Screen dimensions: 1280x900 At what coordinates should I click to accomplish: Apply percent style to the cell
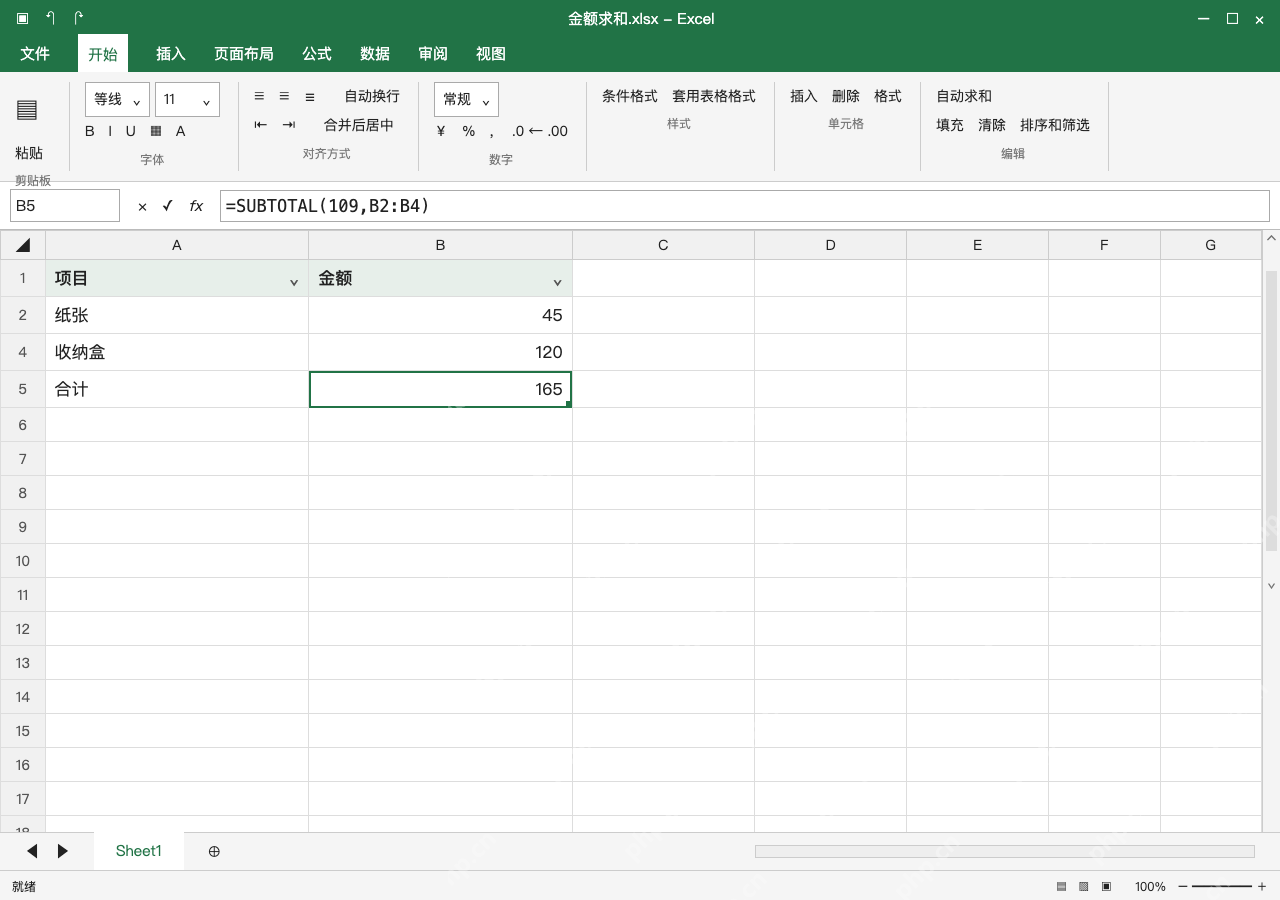[469, 131]
